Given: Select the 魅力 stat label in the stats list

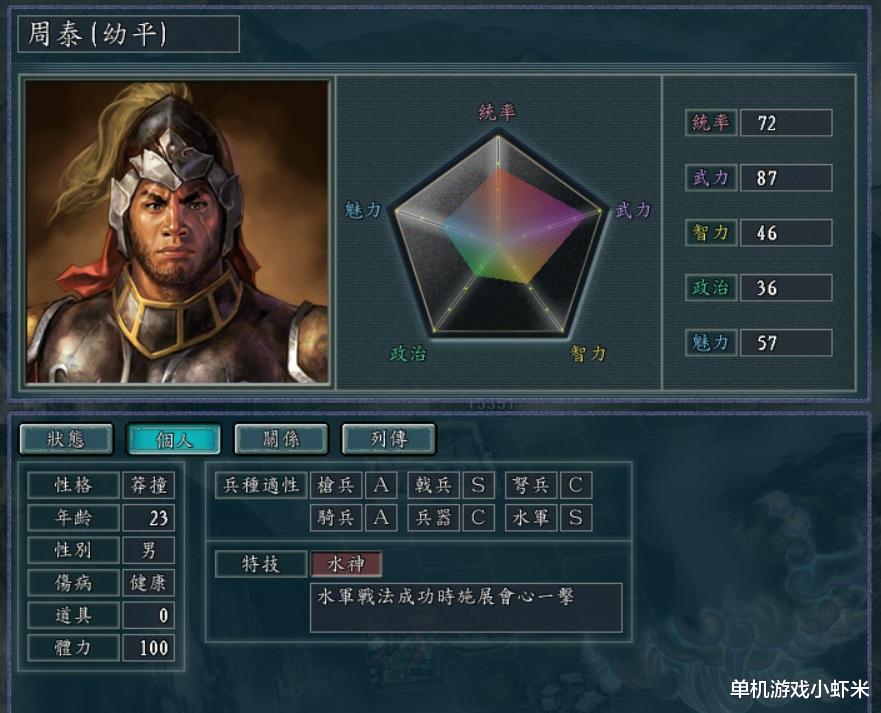Looking at the screenshot, I should point(711,343).
